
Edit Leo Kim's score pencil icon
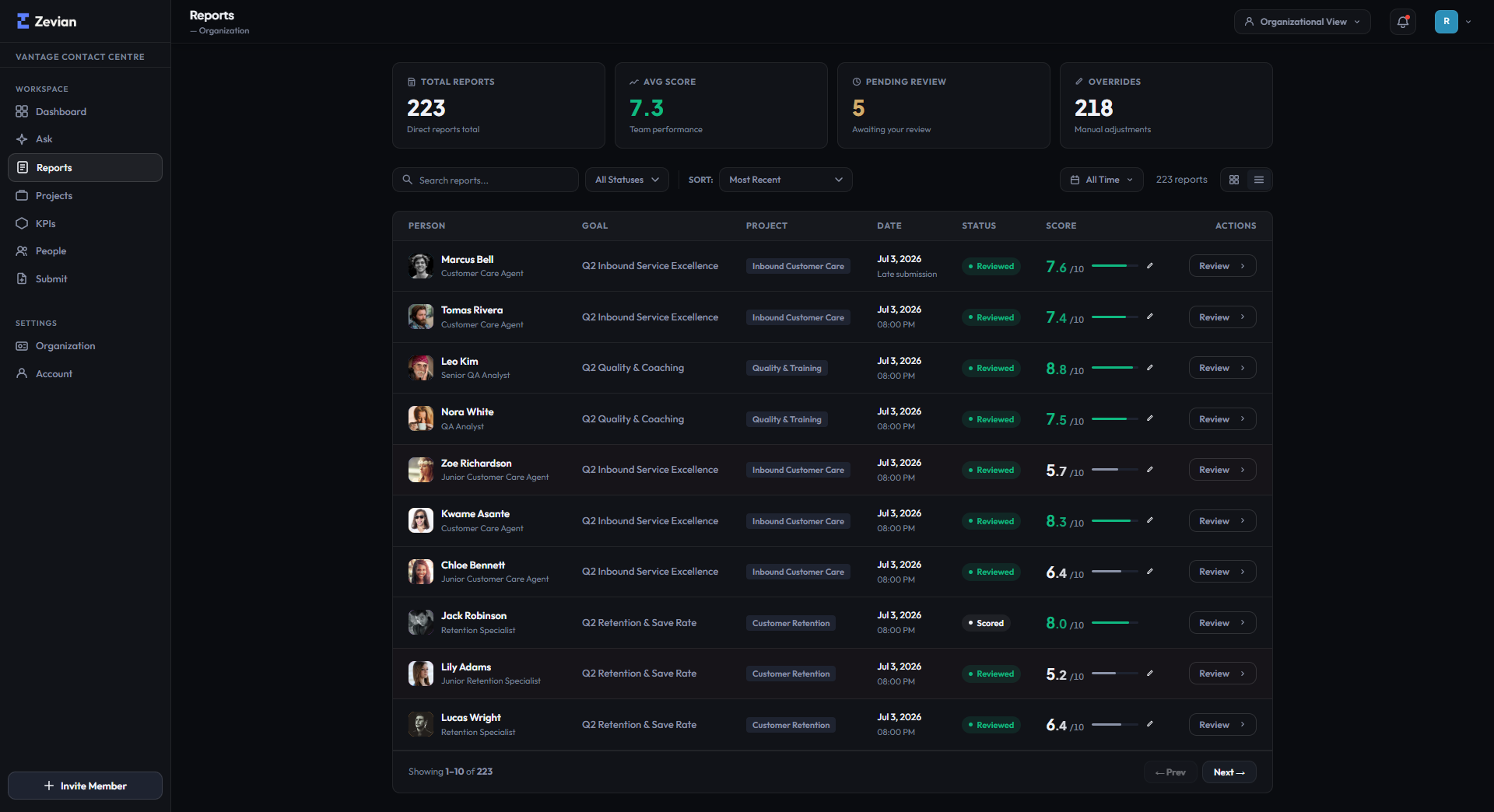coord(1150,368)
